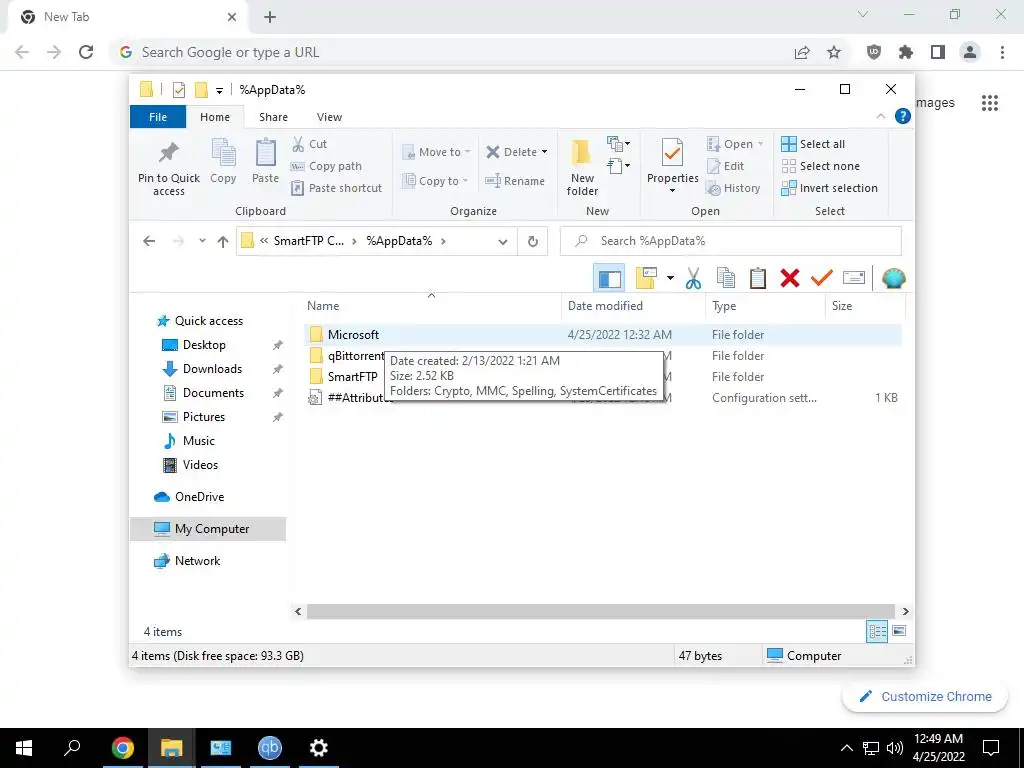1024x768 pixels.
Task: Toggle properties checkbox in title bar
Action: [x=179, y=90]
